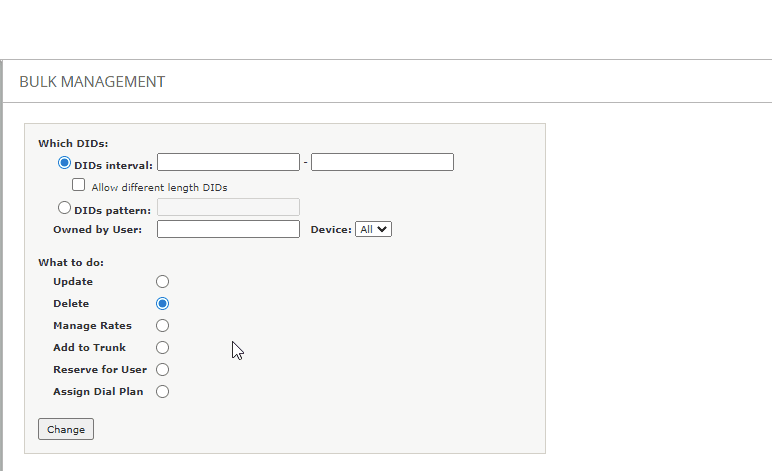Click the 'Device:' label

tap(331, 230)
